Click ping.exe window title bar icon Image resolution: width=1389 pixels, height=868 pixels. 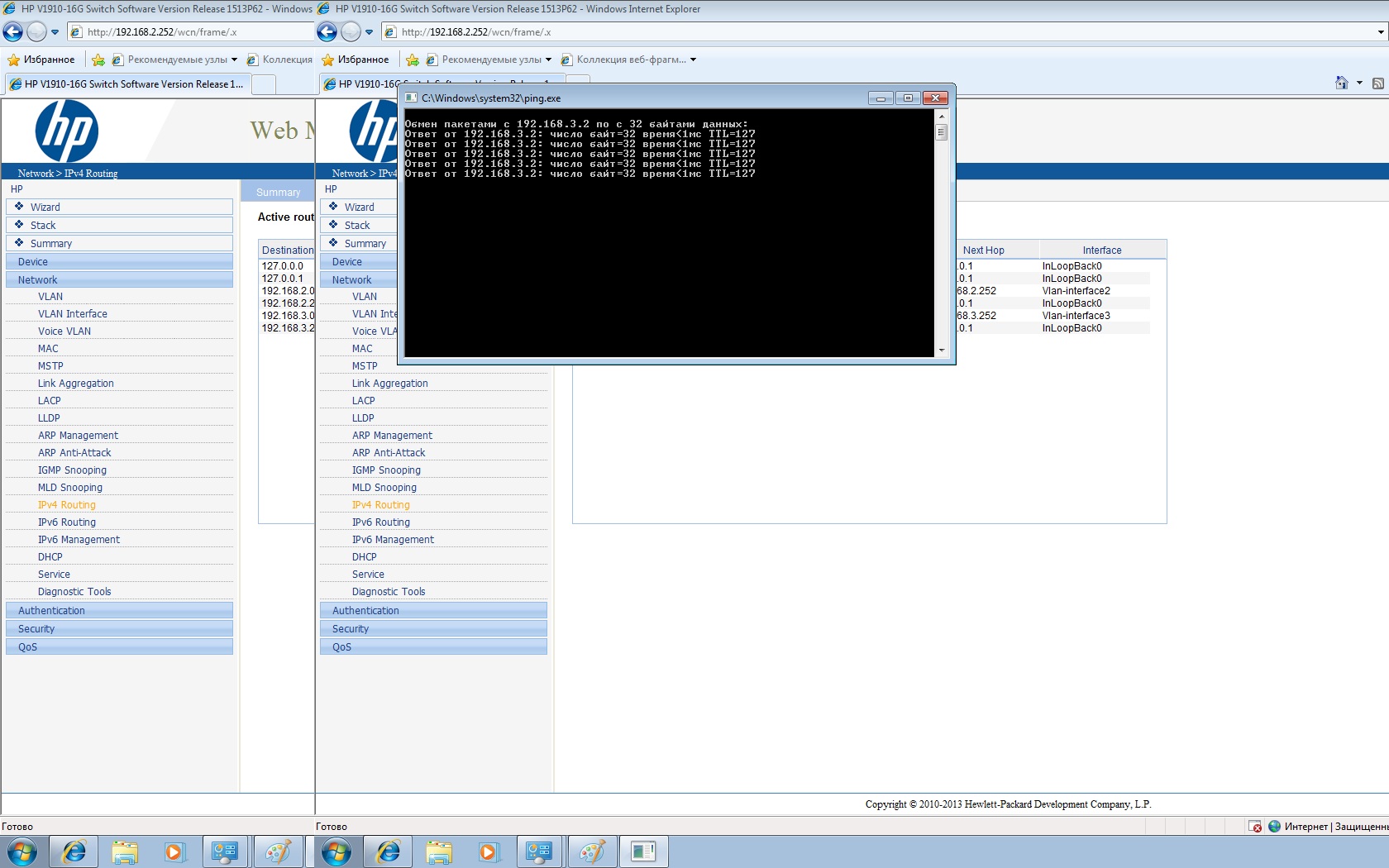pos(411,98)
